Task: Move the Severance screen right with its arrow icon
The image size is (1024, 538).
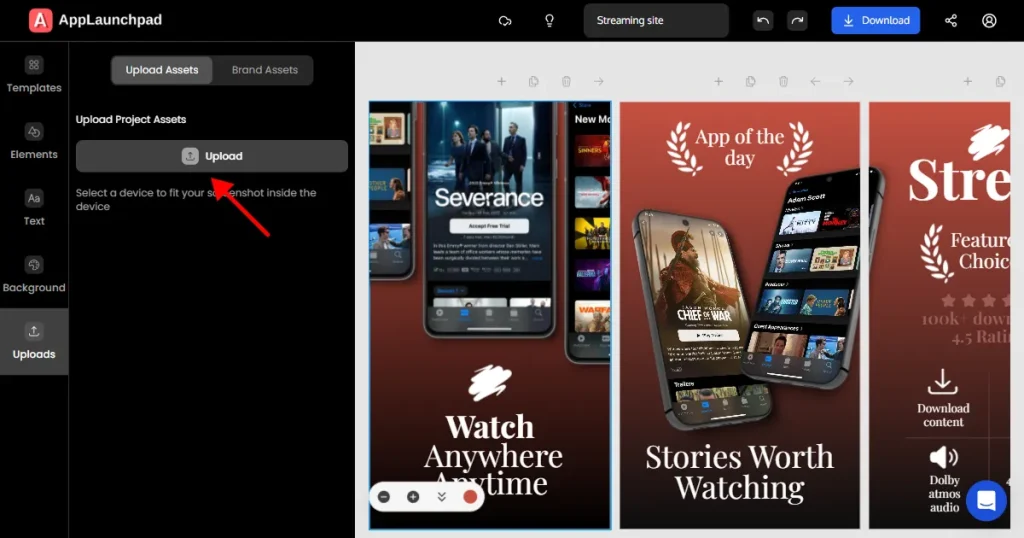Action: click(x=598, y=82)
